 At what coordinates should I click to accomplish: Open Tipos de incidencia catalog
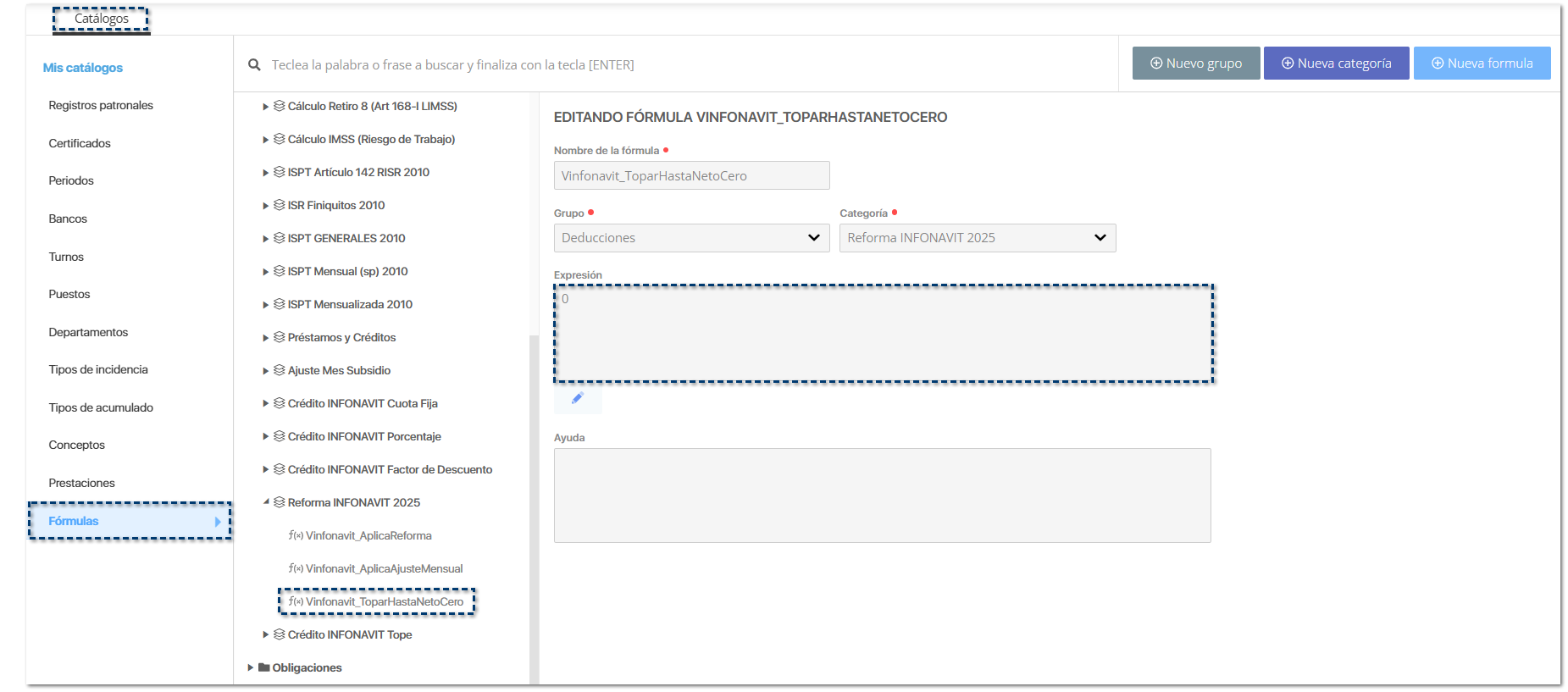(x=98, y=369)
